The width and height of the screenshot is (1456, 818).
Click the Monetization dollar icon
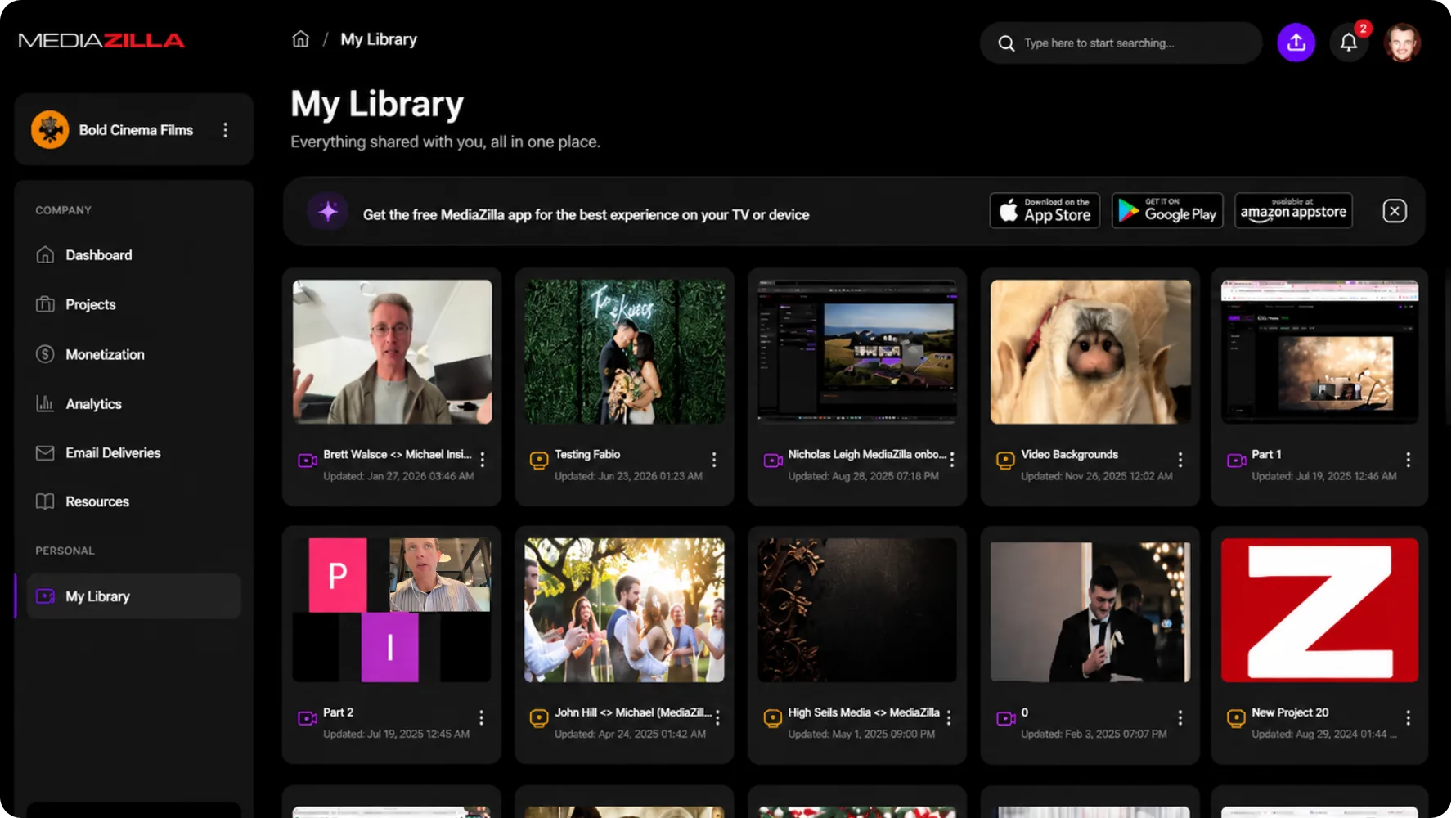click(45, 354)
